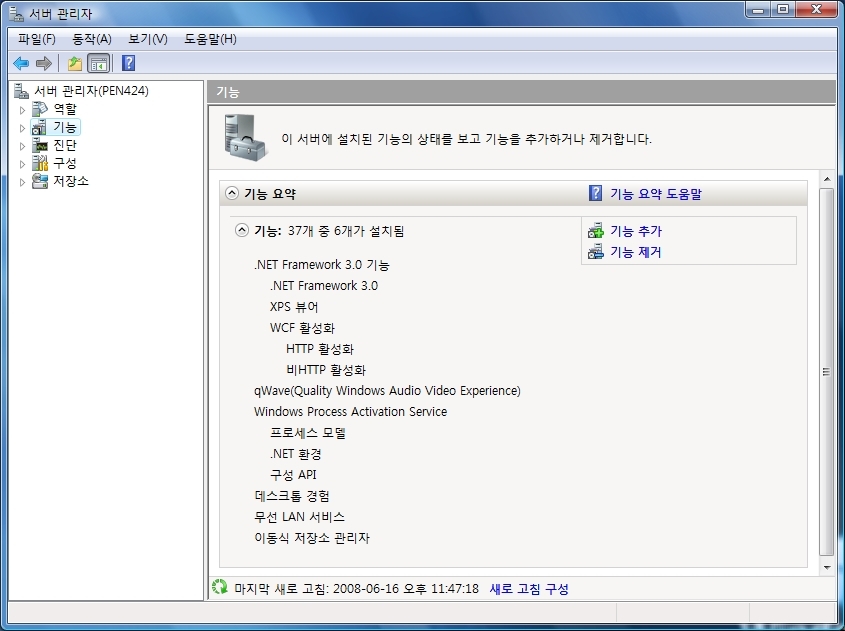Click the Windows Process Activation Service entry

(350, 412)
